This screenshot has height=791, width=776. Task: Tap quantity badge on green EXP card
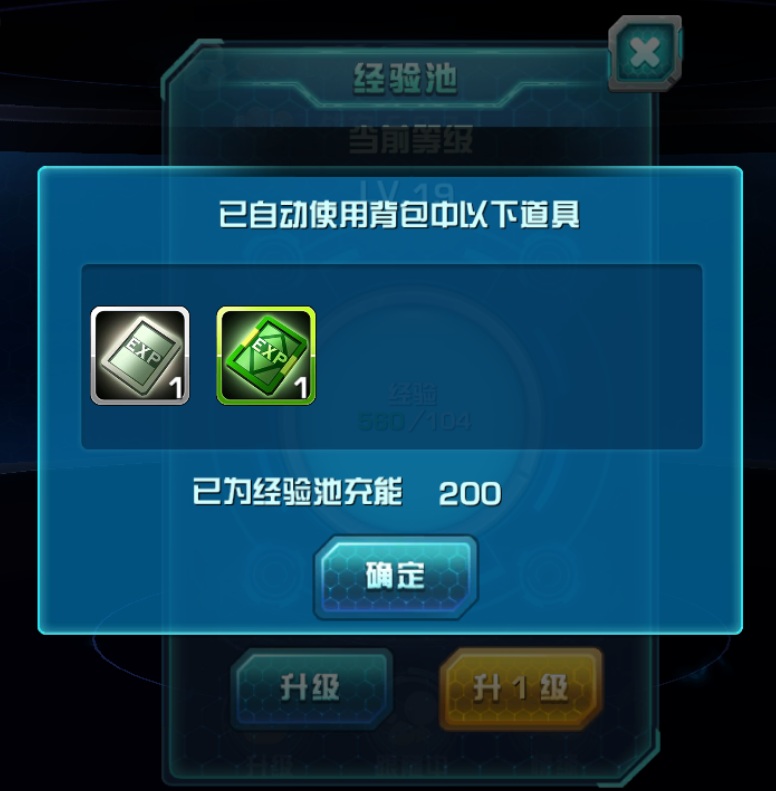coord(301,388)
